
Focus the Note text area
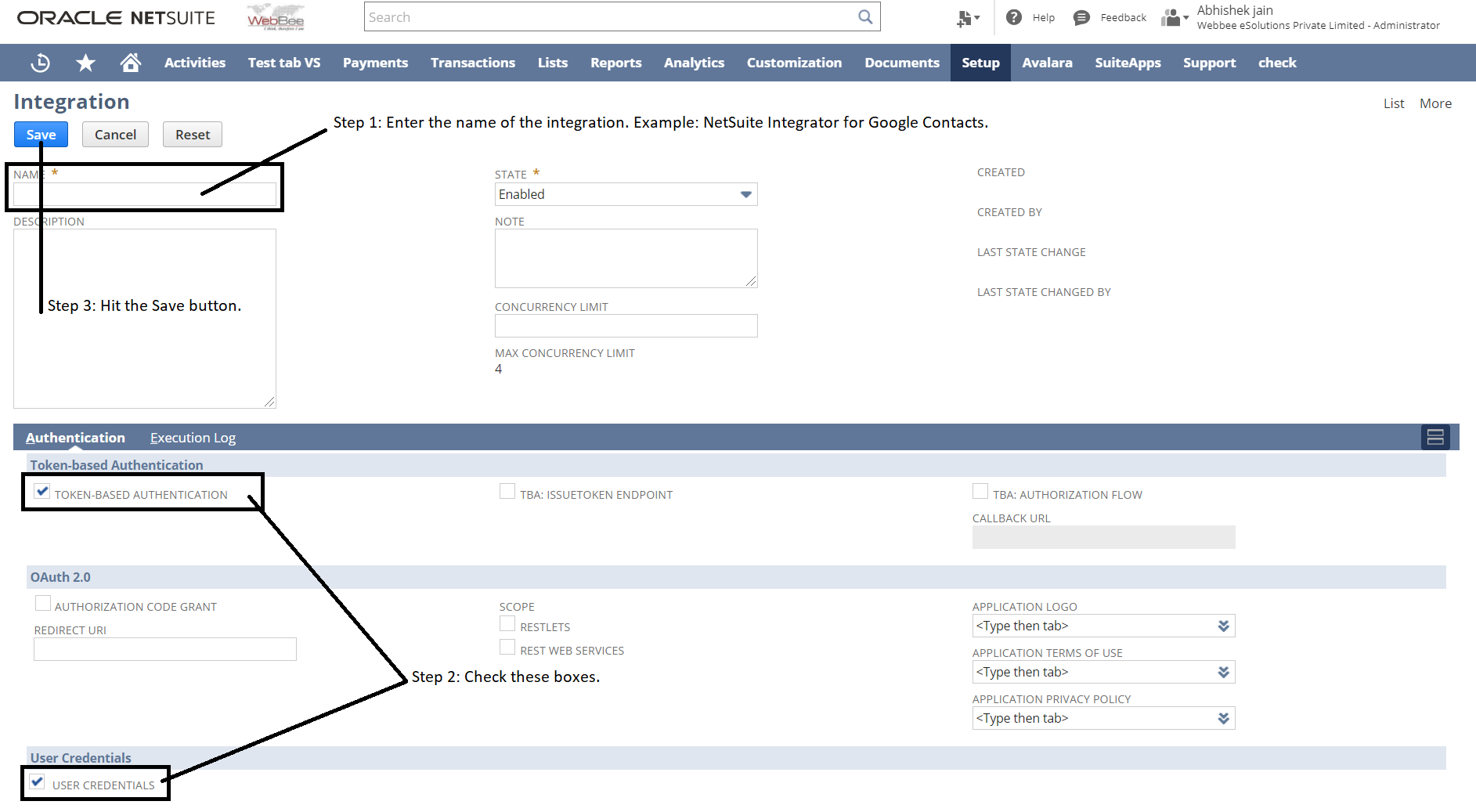coord(626,258)
